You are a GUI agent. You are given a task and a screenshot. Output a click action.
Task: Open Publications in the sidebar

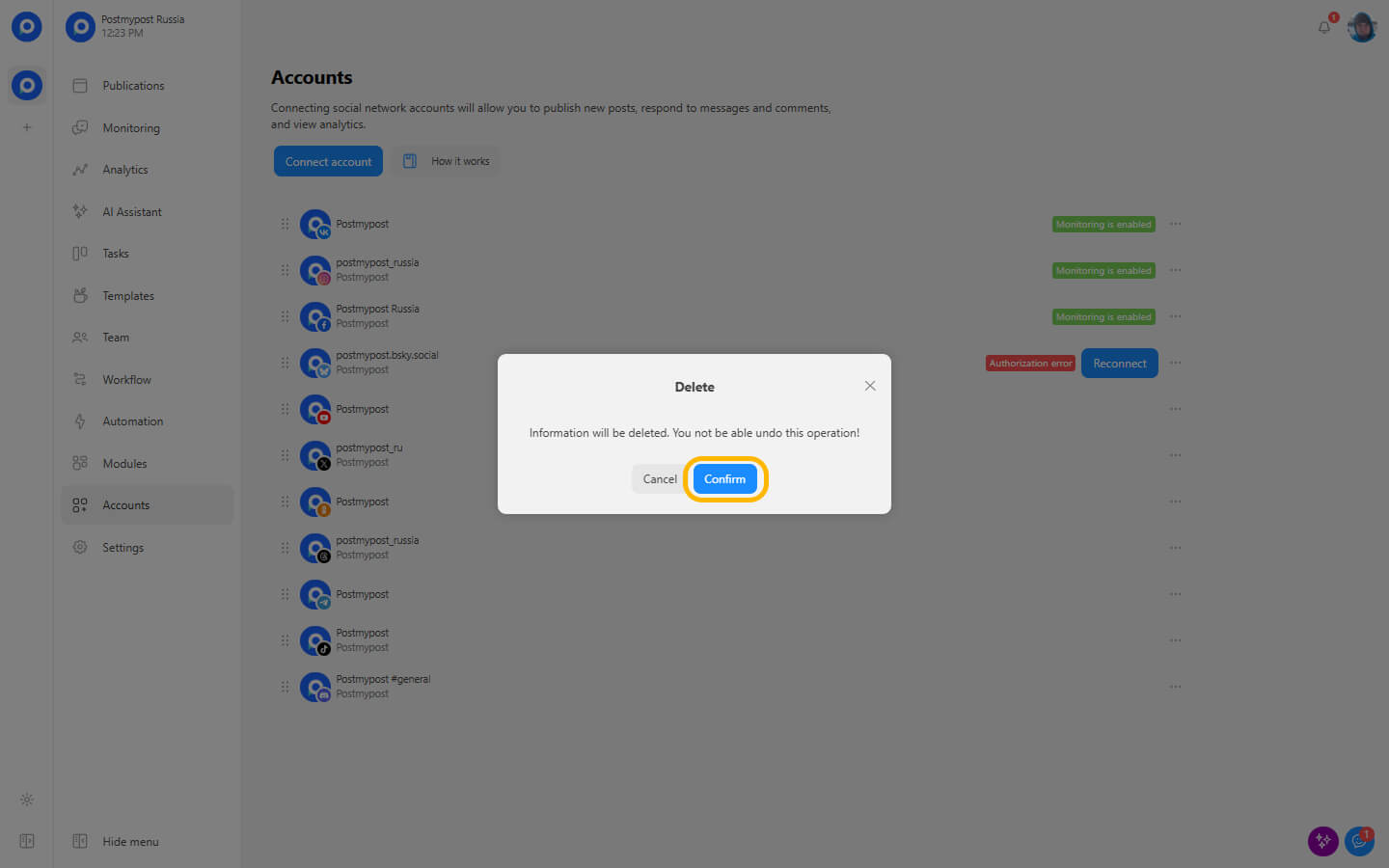[133, 86]
